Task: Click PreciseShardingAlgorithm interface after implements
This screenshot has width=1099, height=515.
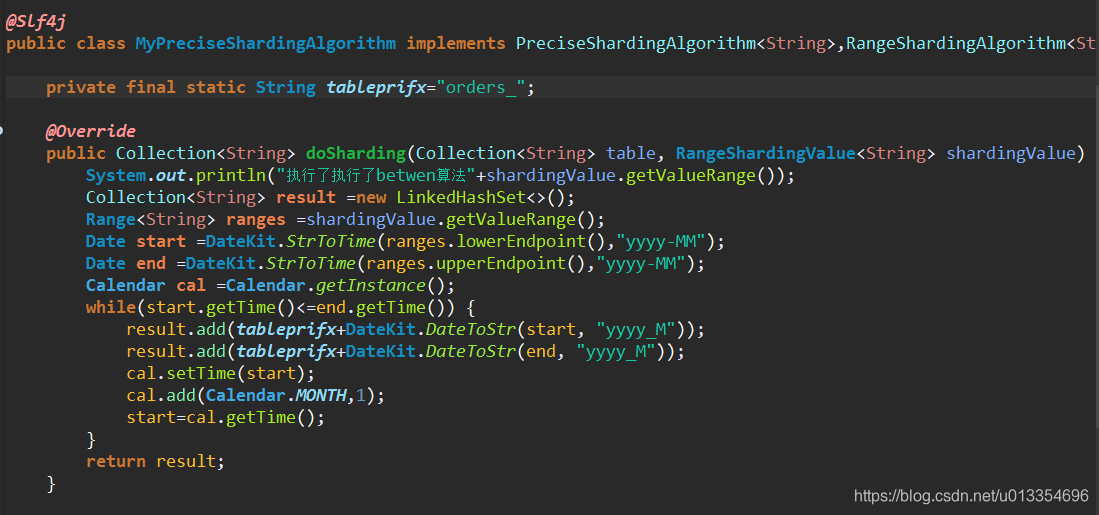Action: 636,43
